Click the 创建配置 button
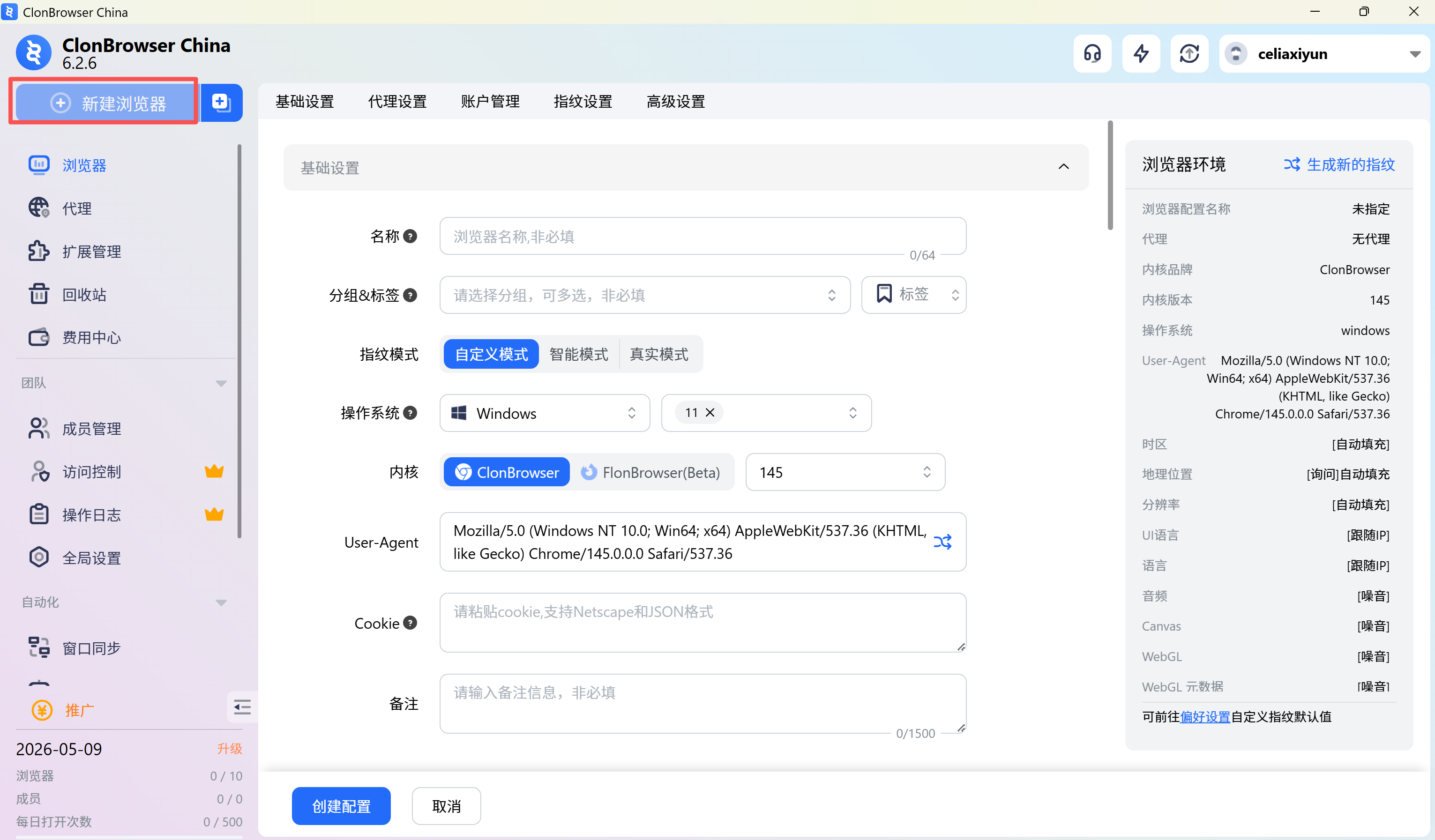The image size is (1435, 840). (x=341, y=806)
